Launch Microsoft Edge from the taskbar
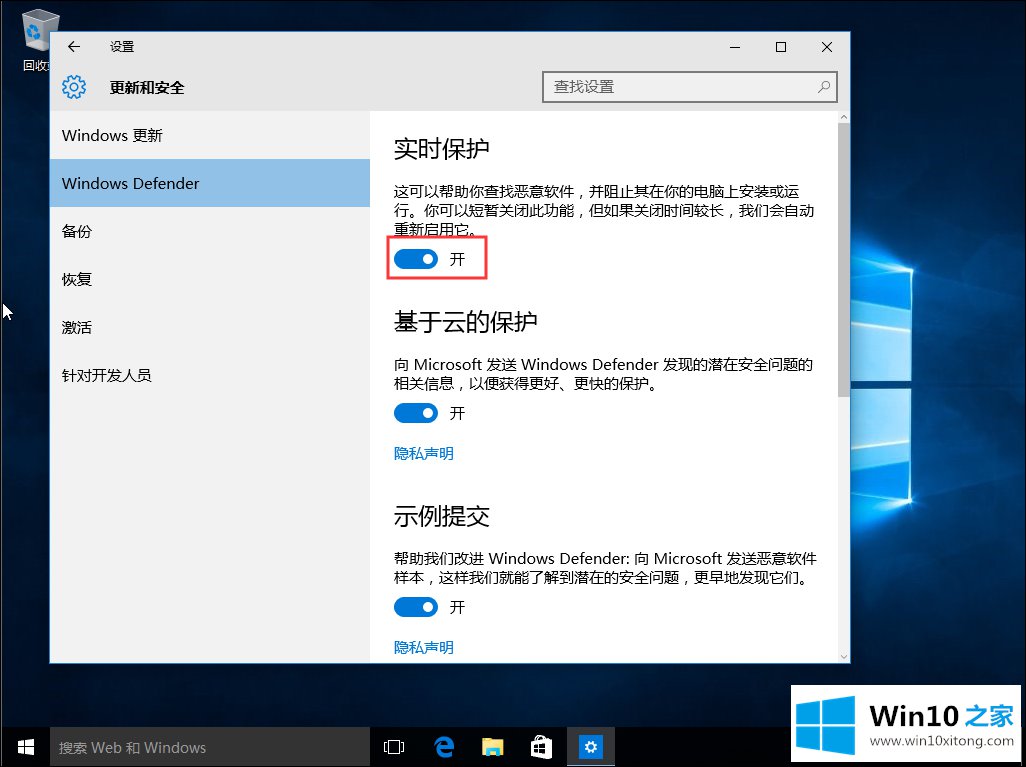 444,747
